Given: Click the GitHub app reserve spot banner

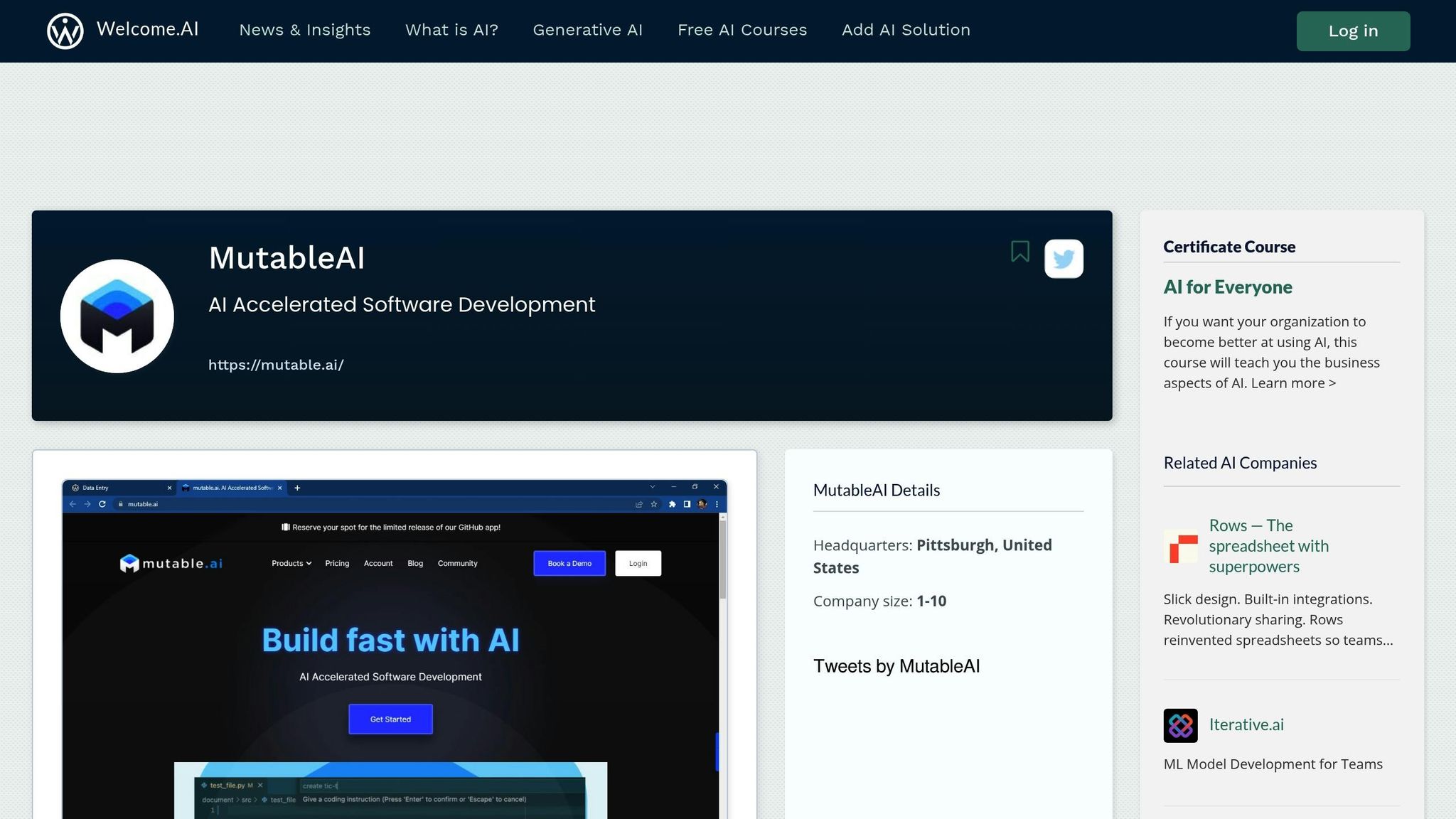Looking at the screenshot, I should point(391,528).
